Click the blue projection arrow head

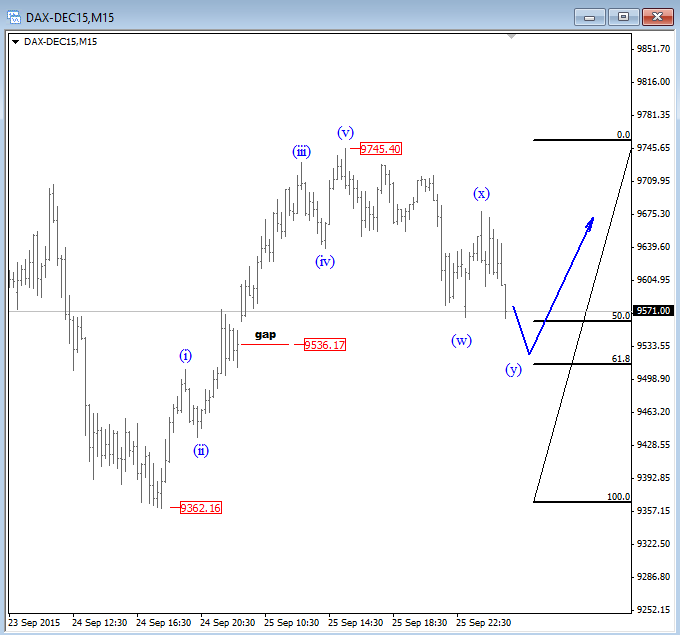click(x=591, y=221)
